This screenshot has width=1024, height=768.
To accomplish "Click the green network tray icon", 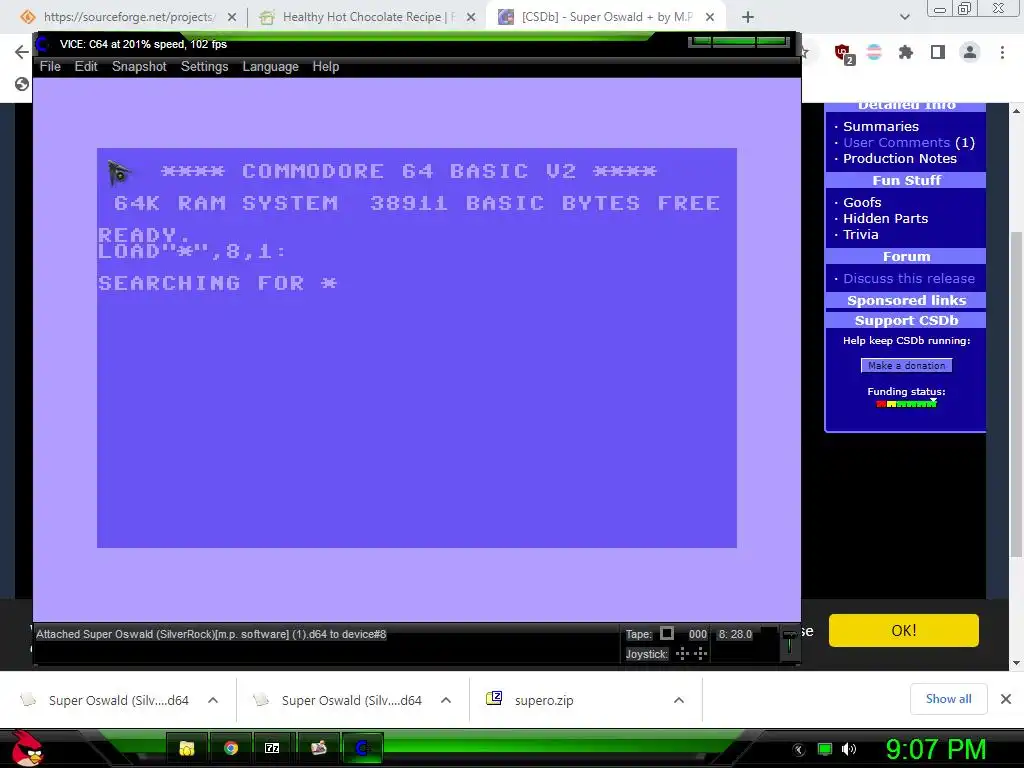I will pos(825,749).
